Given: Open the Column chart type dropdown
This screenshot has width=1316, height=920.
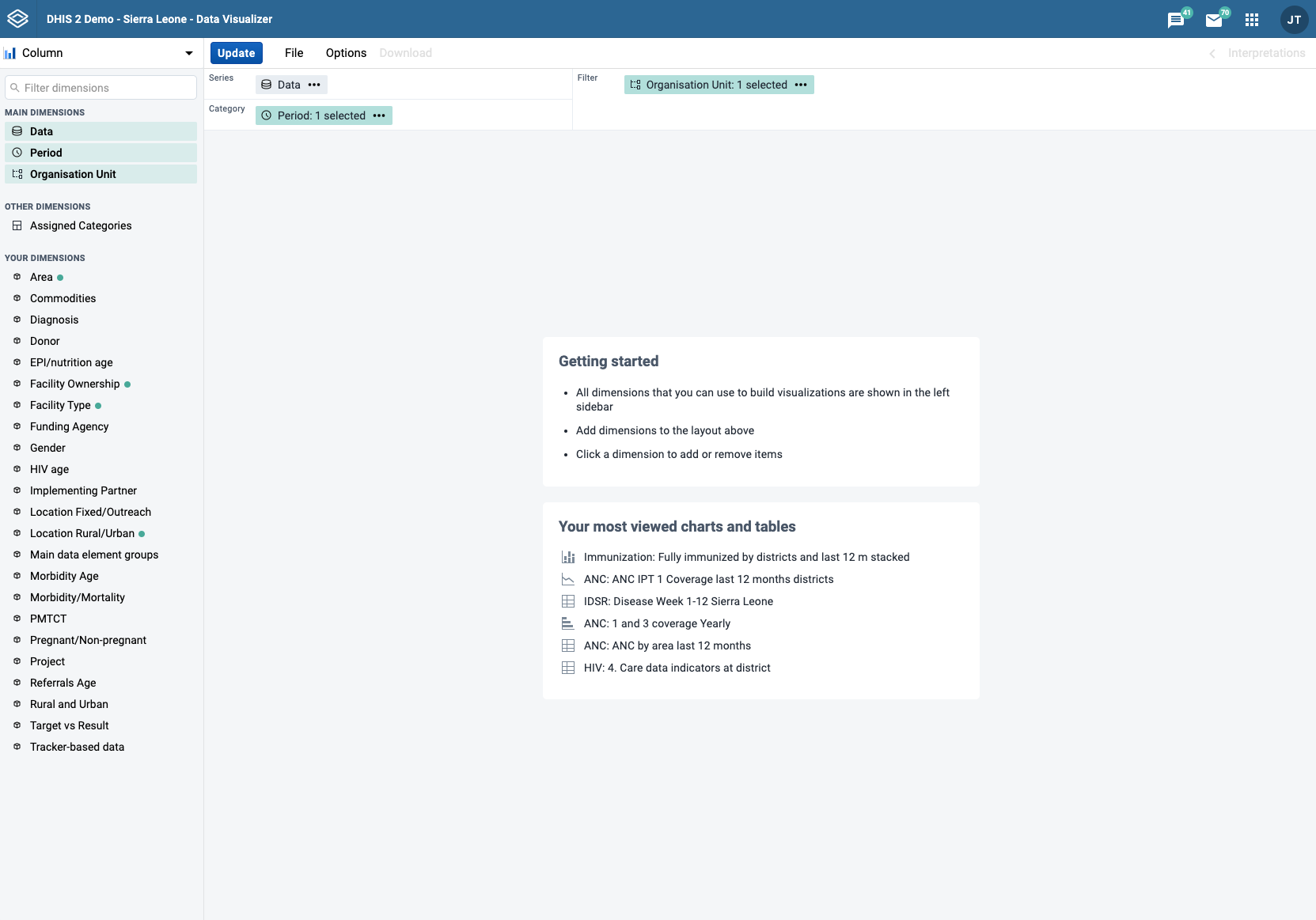Looking at the screenshot, I should [101, 53].
